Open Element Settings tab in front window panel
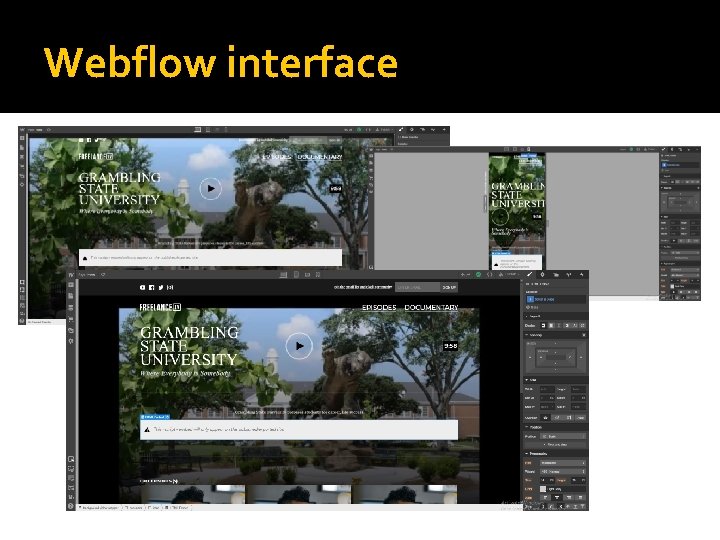Viewport: 720px width, 540px height. (x=542, y=275)
